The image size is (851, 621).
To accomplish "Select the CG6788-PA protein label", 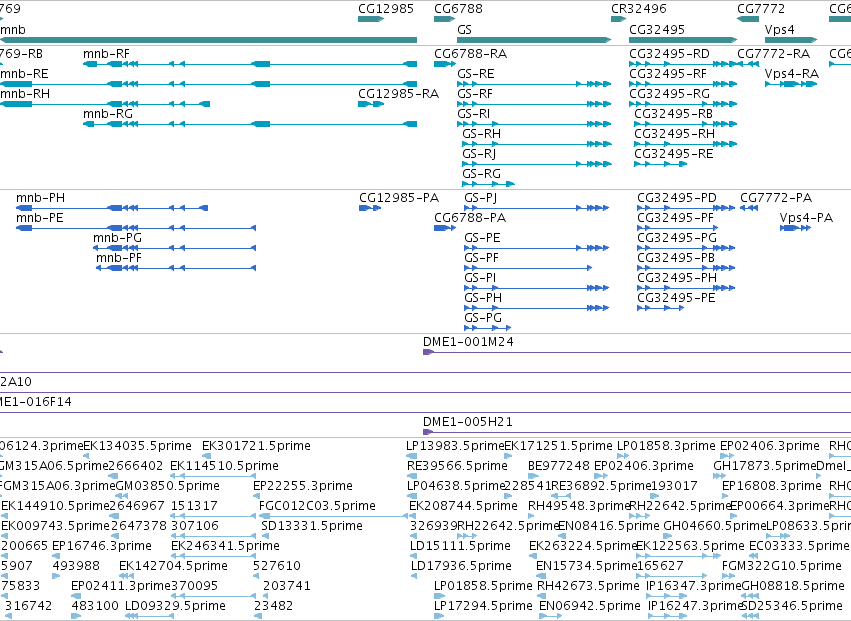I will coord(470,218).
